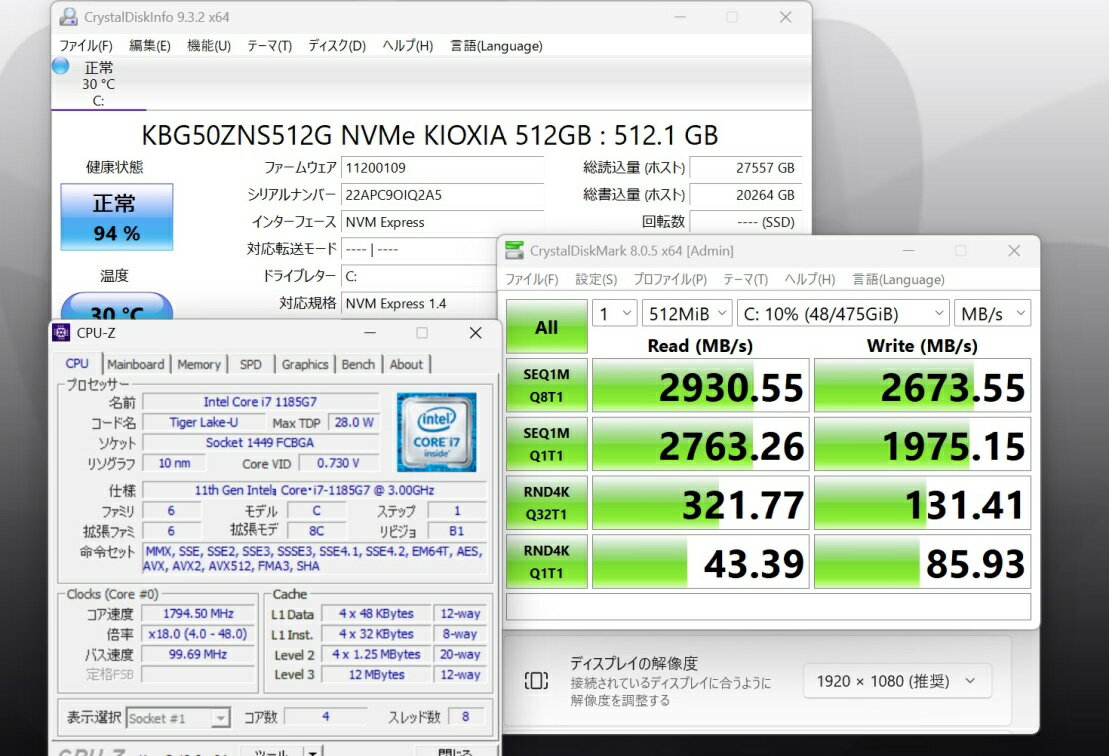This screenshot has width=1109, height=756.
Task: Open the プロファイル(P) menu in CrystalDiskMark
Action: (669, 280)
